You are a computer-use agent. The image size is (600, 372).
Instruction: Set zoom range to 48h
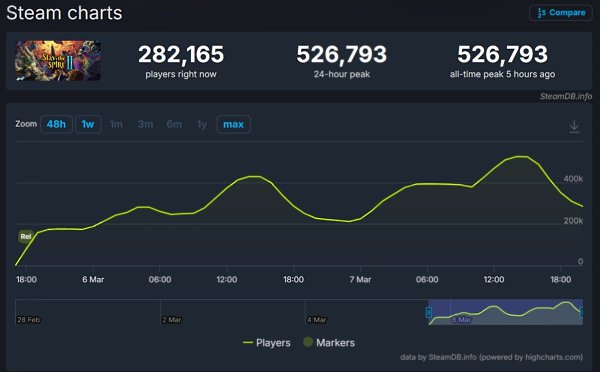click(x=56, y=124)
